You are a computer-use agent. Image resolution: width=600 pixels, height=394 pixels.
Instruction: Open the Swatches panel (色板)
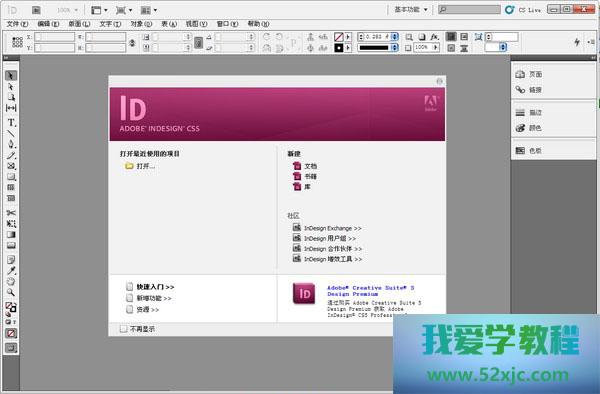pyautogui.click(x=528, y=151)
